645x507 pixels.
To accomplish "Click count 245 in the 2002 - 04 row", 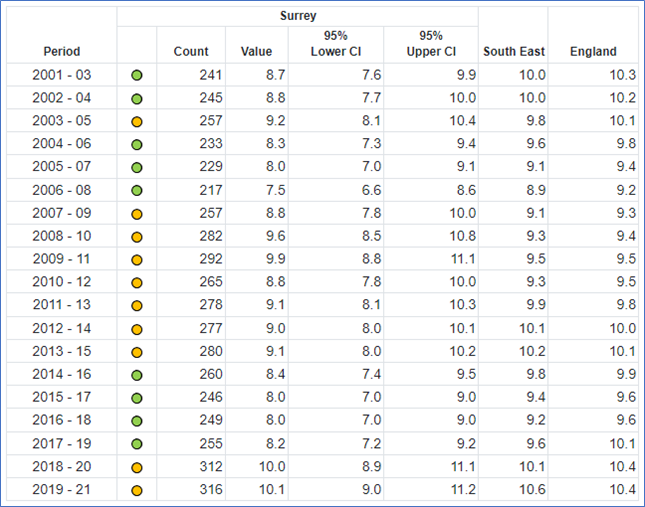I will pyautogui.click(x=211, y=98).
